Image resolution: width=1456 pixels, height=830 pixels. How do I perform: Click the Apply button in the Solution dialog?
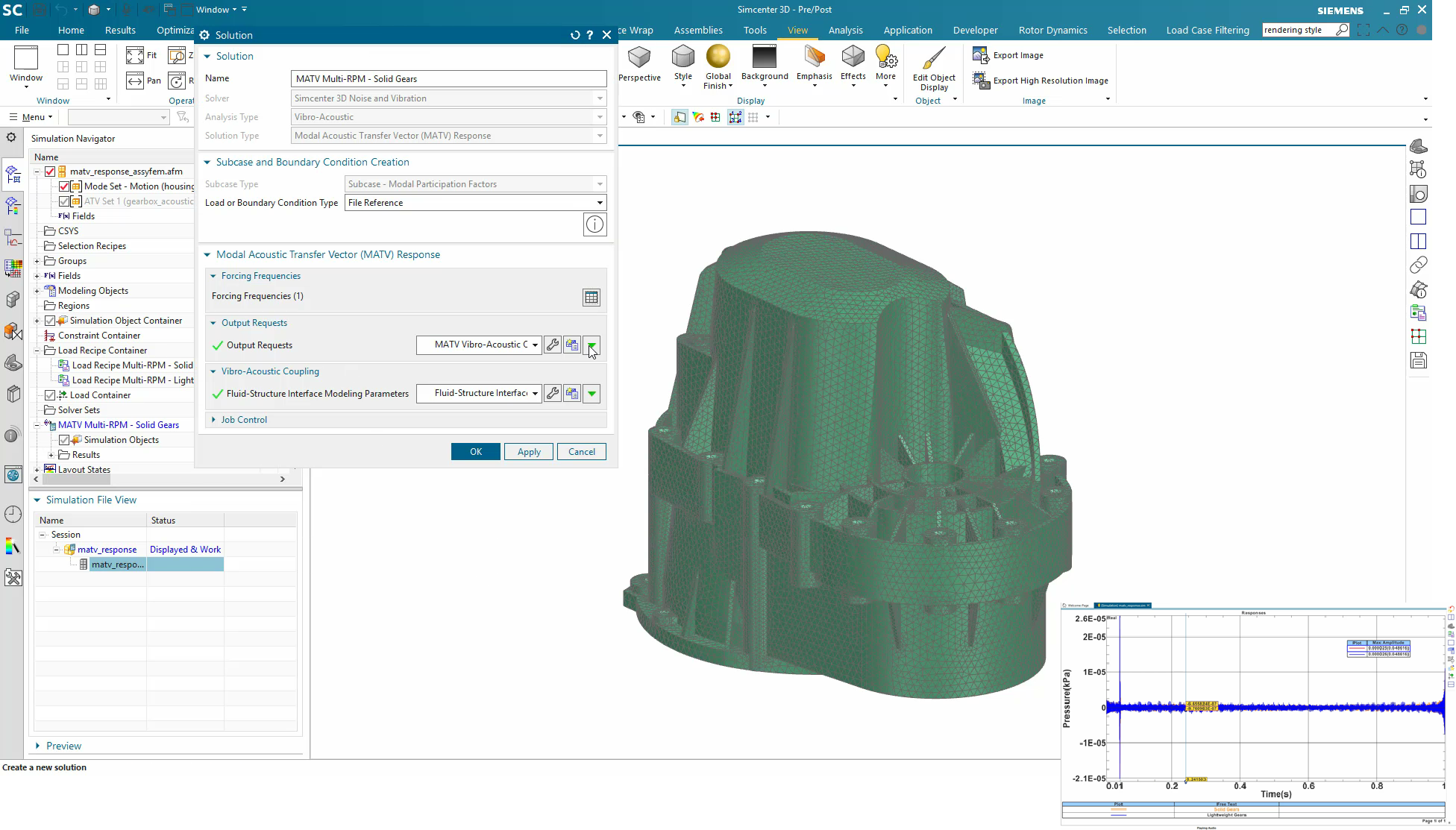point(528,451)
